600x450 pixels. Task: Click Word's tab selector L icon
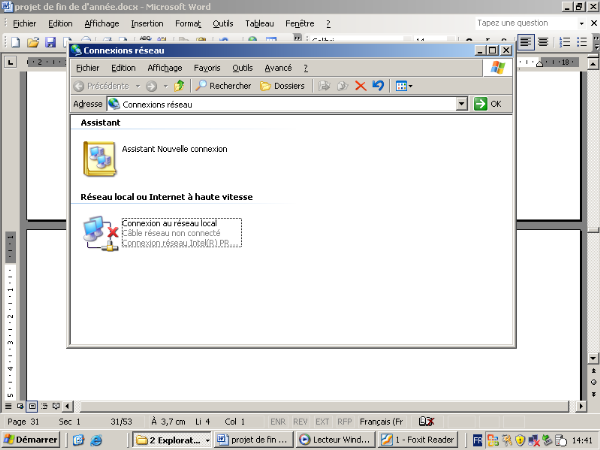10,62
